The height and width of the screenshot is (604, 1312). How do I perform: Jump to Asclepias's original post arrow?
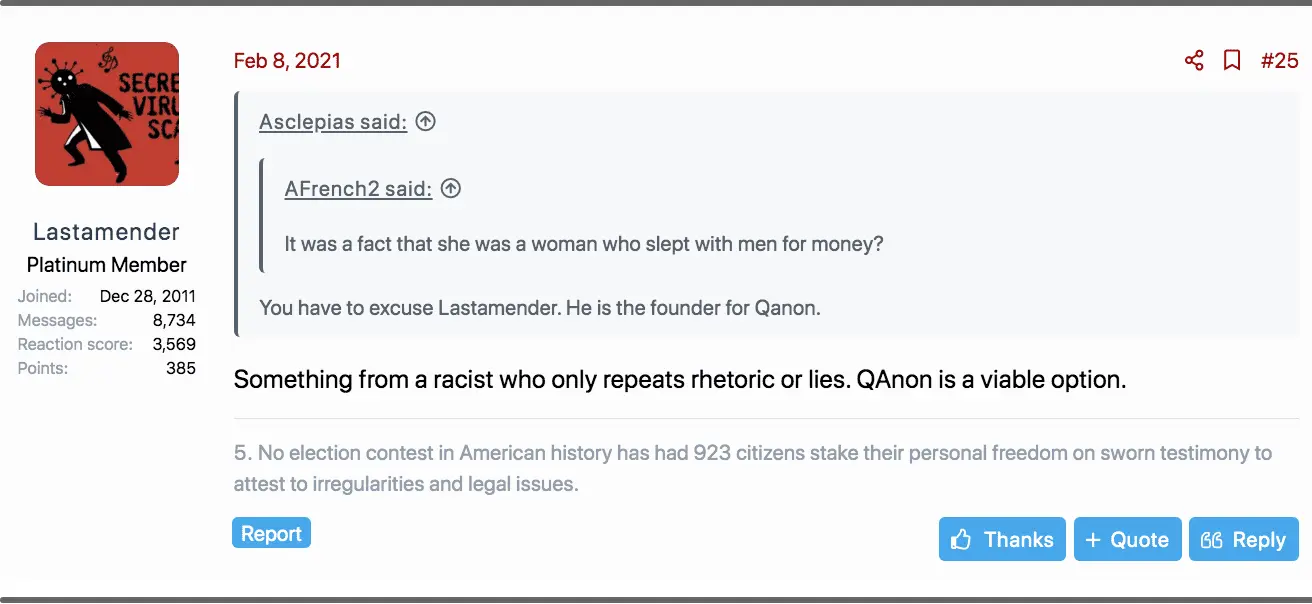click(426, 122)
